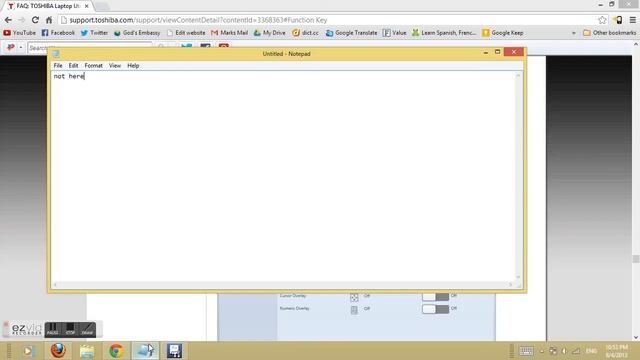Open a new Chrome tab
The width and height of the screenshot is (640, 360).
[x=102, y=7]
